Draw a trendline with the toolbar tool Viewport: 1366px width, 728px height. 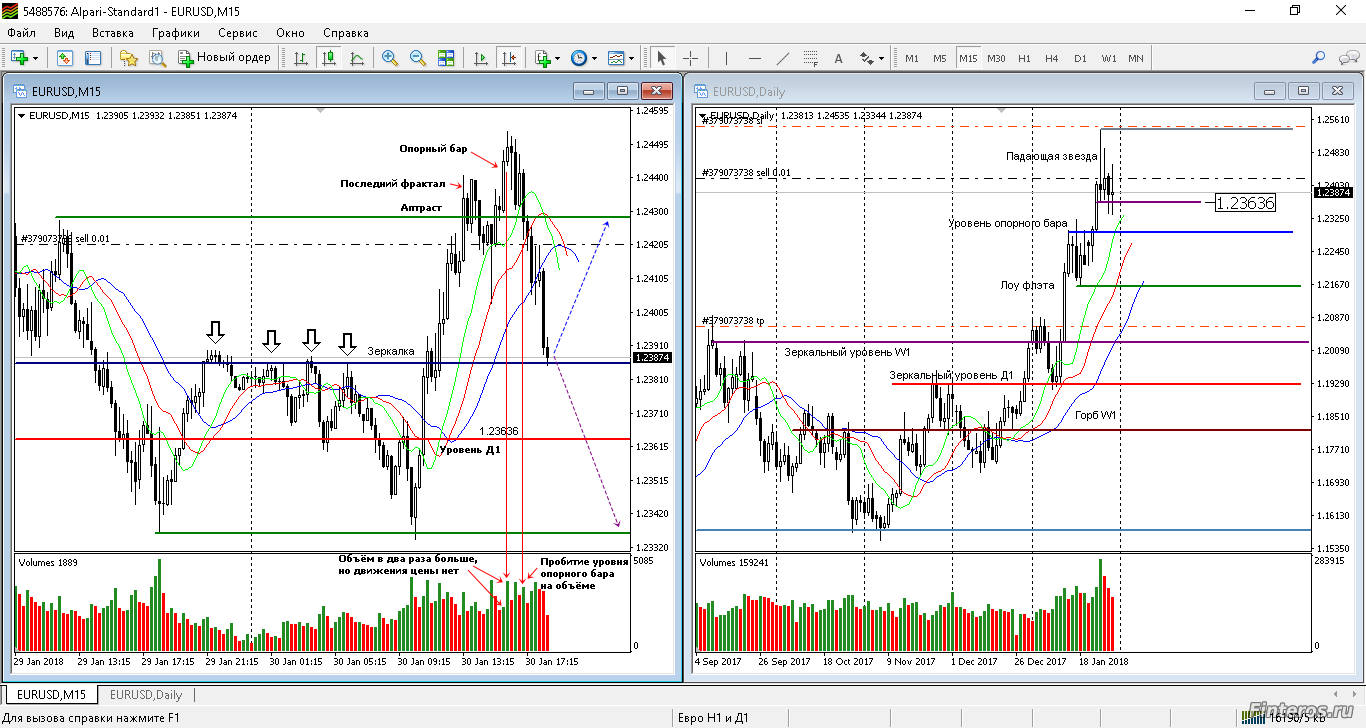(783, 58)
